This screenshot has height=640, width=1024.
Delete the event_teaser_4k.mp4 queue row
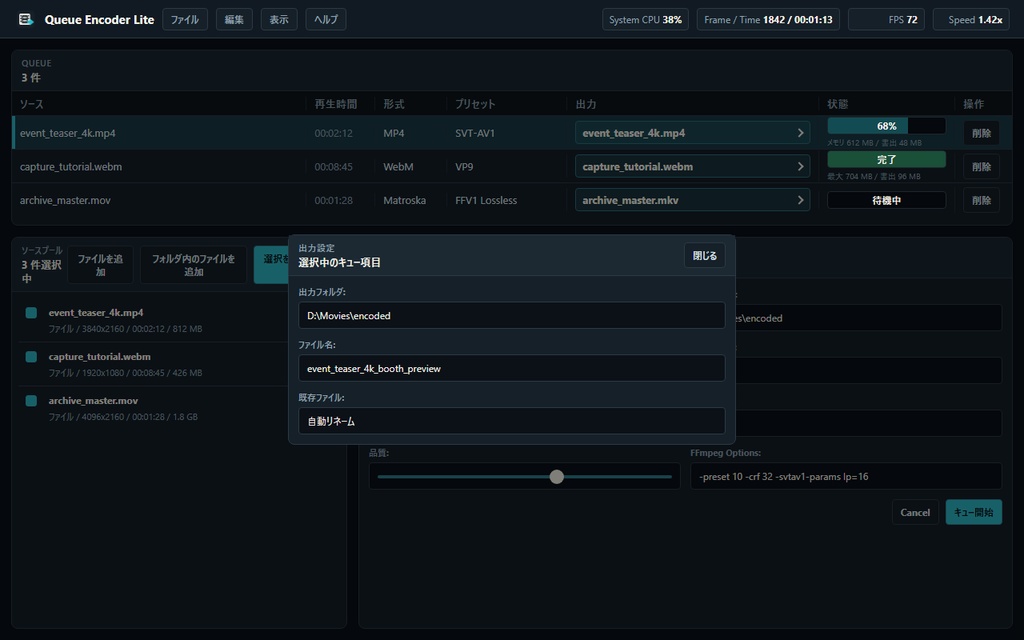981,133
